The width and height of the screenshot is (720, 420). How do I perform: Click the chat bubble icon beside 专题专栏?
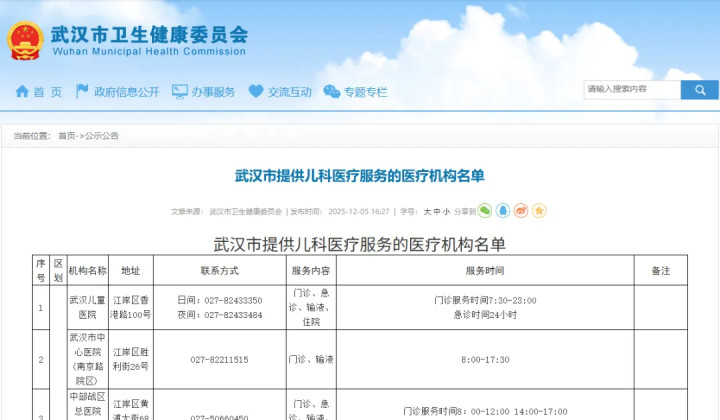point(332,92)
